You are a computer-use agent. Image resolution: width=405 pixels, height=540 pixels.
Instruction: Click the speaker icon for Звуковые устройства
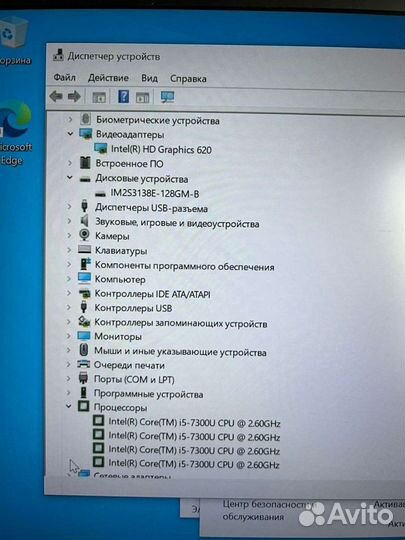[84, 221]
